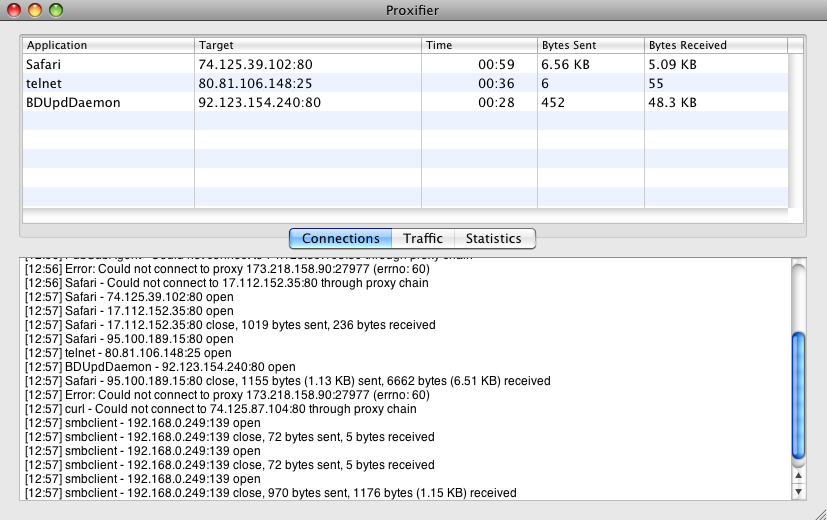
Task: Sort by the Bytes Sent column header
Action: pyautogui.click(x=591, y=45)
